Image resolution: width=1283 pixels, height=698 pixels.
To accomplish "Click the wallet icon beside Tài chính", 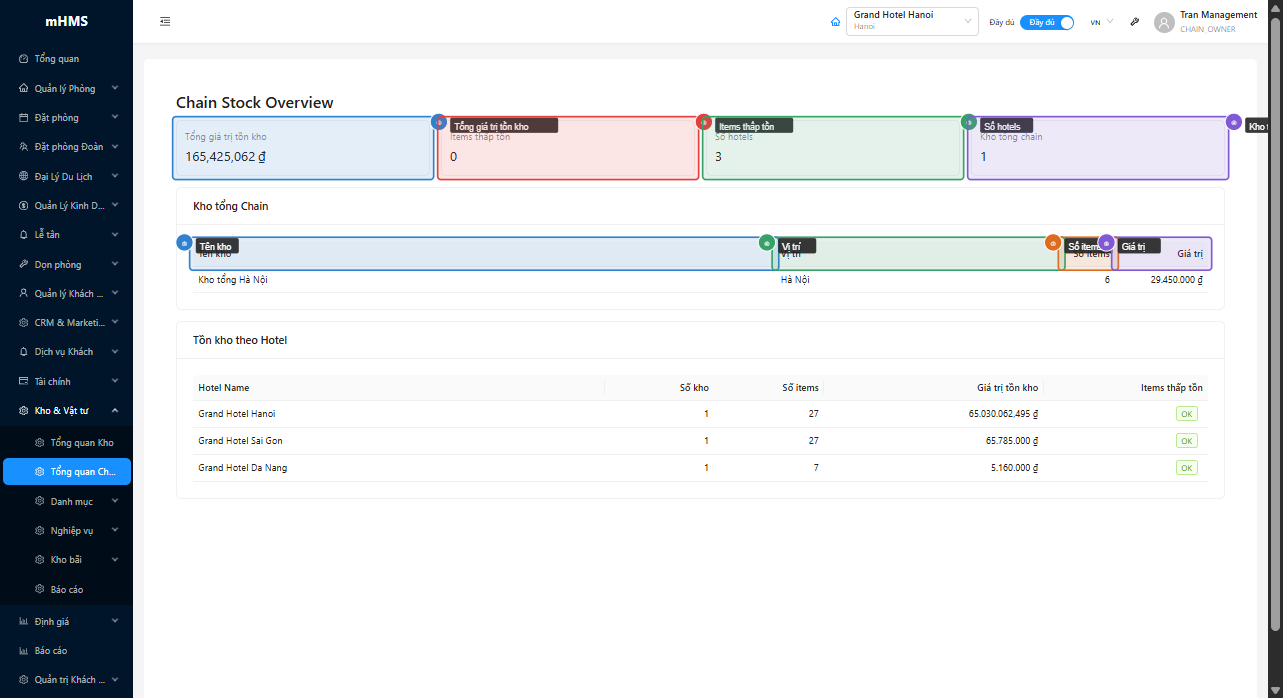I will [24, 382].
